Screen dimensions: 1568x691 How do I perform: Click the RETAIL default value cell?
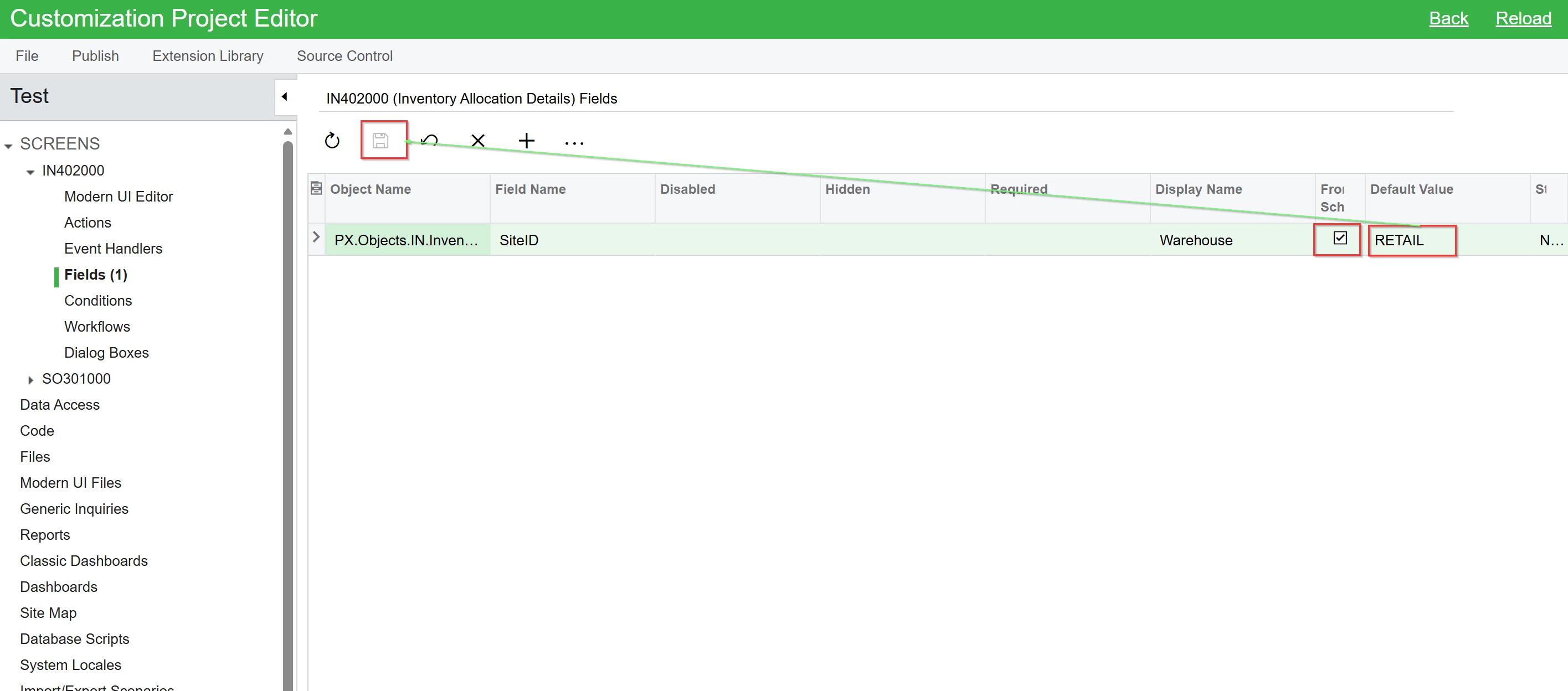click(x=1411, y=240)
